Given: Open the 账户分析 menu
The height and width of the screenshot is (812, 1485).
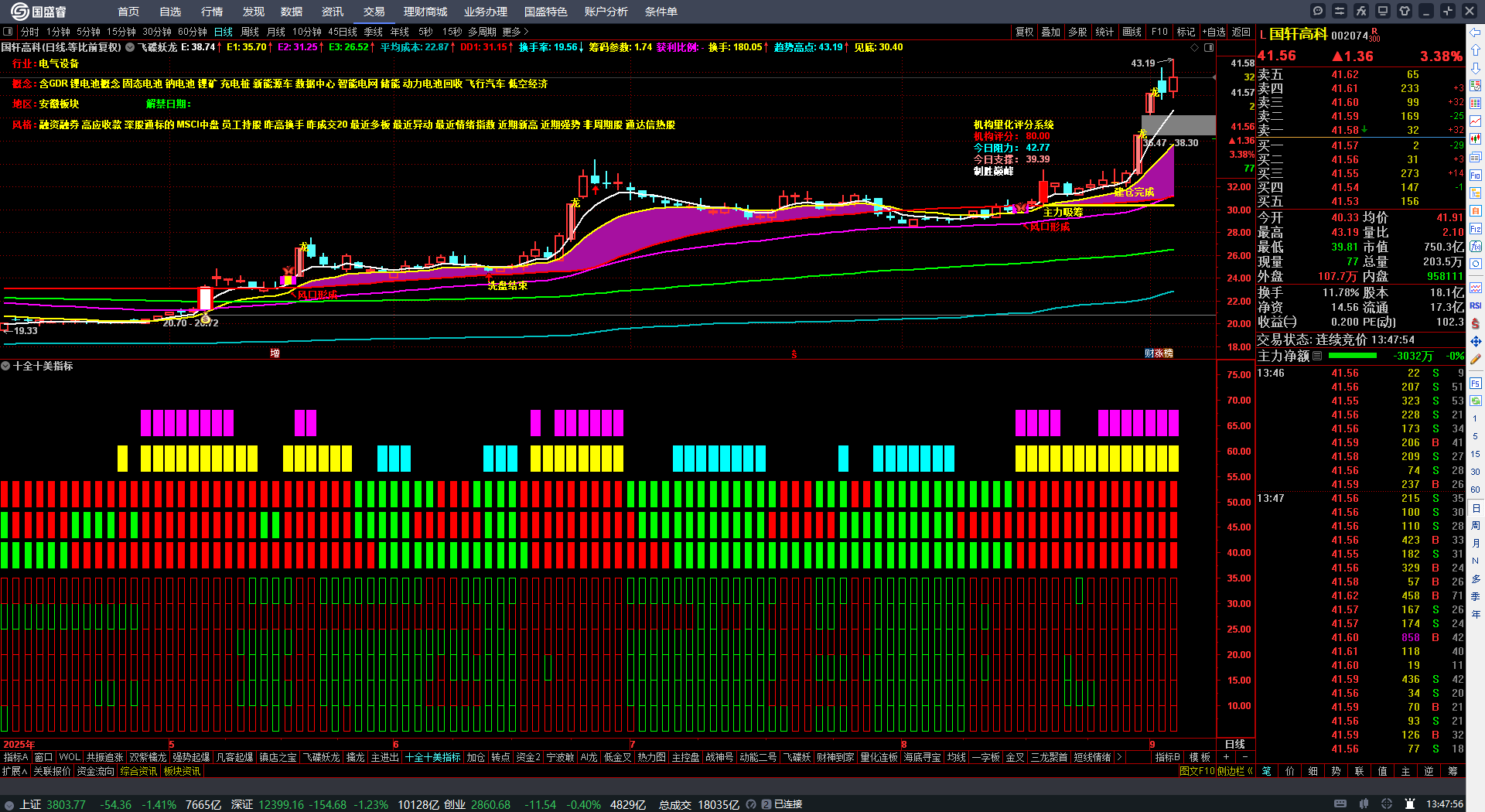Looking at the screenshot, I should tap(606, 12).
